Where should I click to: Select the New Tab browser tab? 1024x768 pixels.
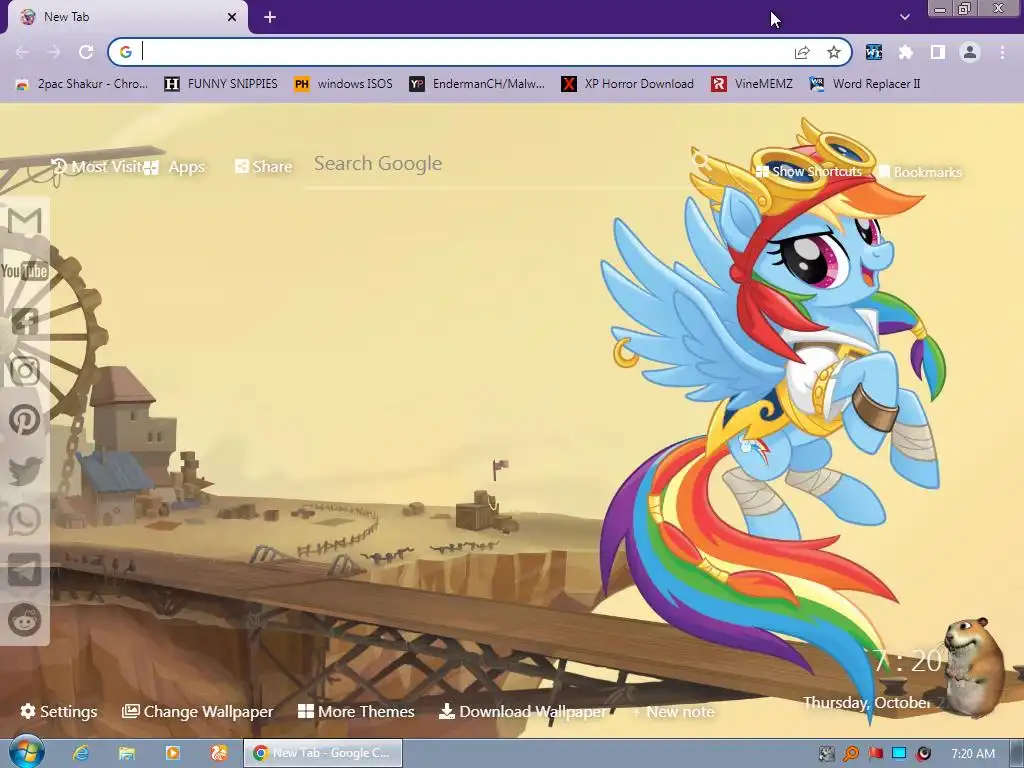click(127, 18)
